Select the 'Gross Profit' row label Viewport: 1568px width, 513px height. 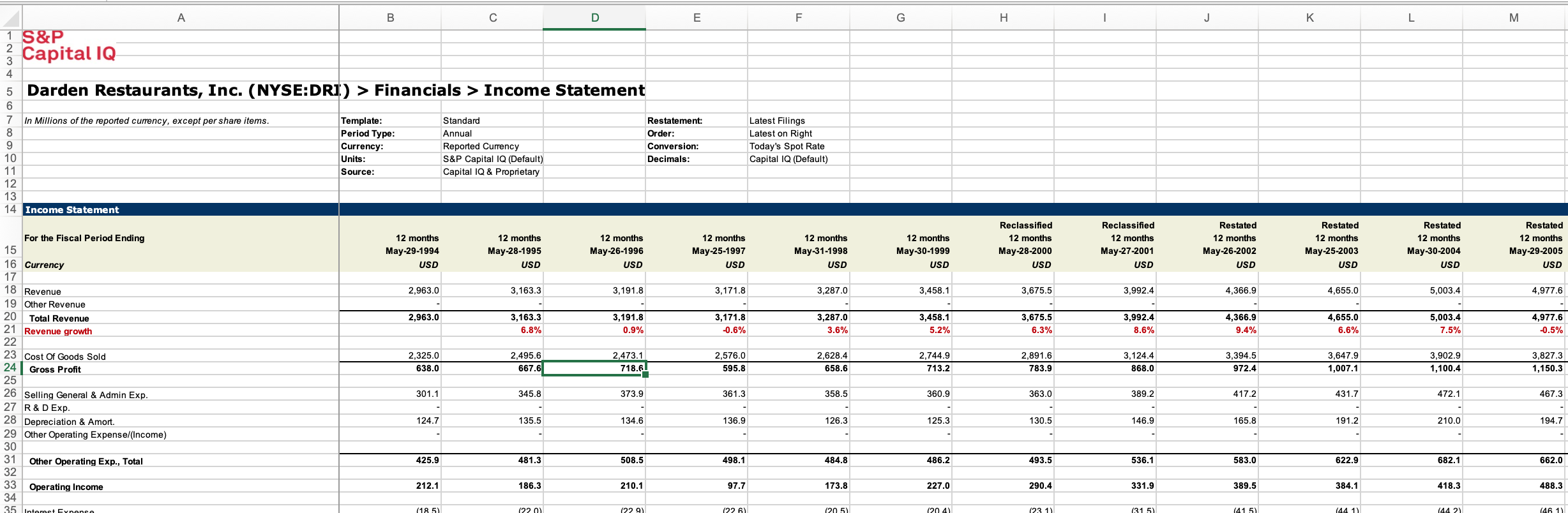55,369
